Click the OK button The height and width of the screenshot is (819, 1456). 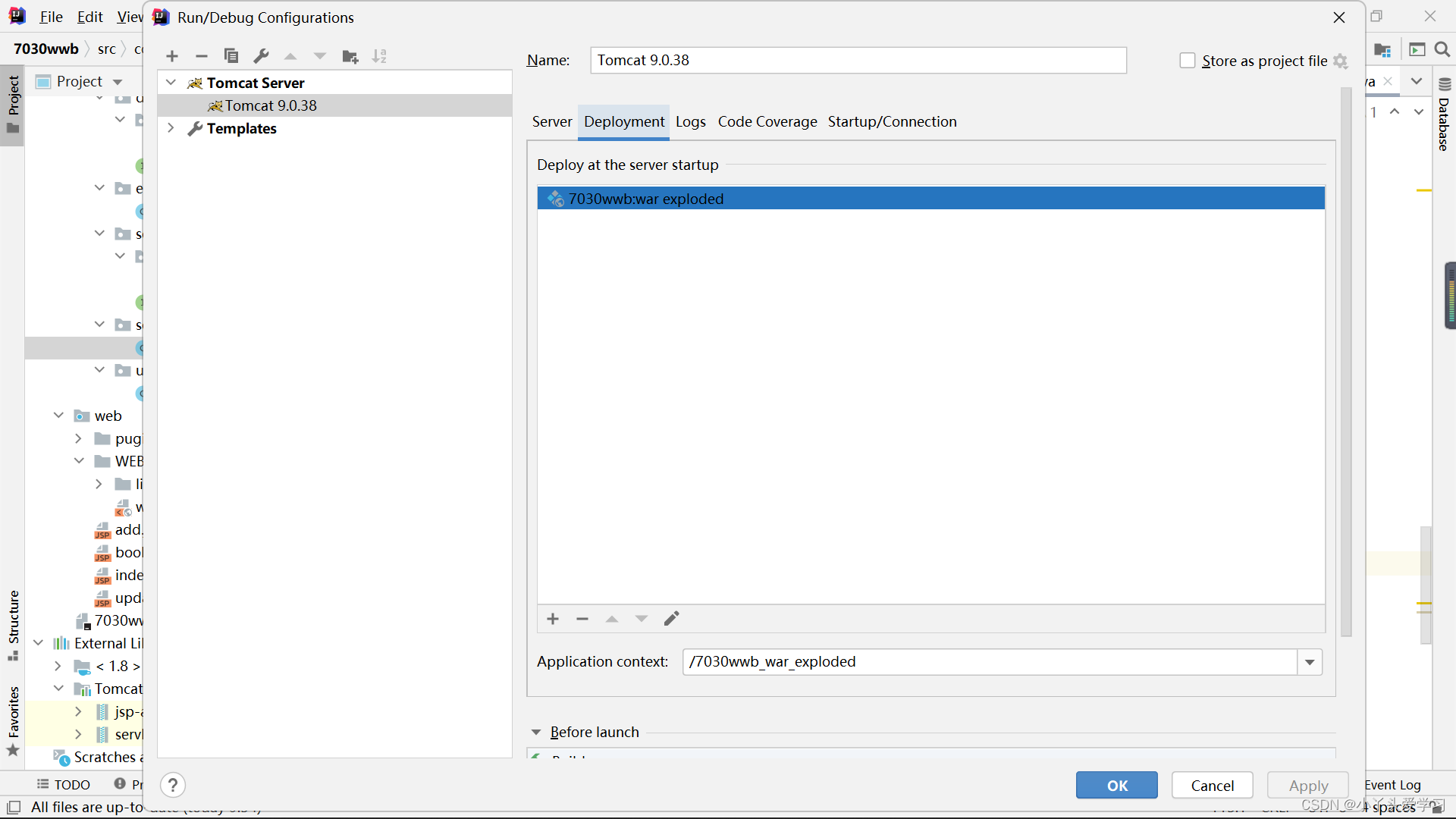(1117, 786)
